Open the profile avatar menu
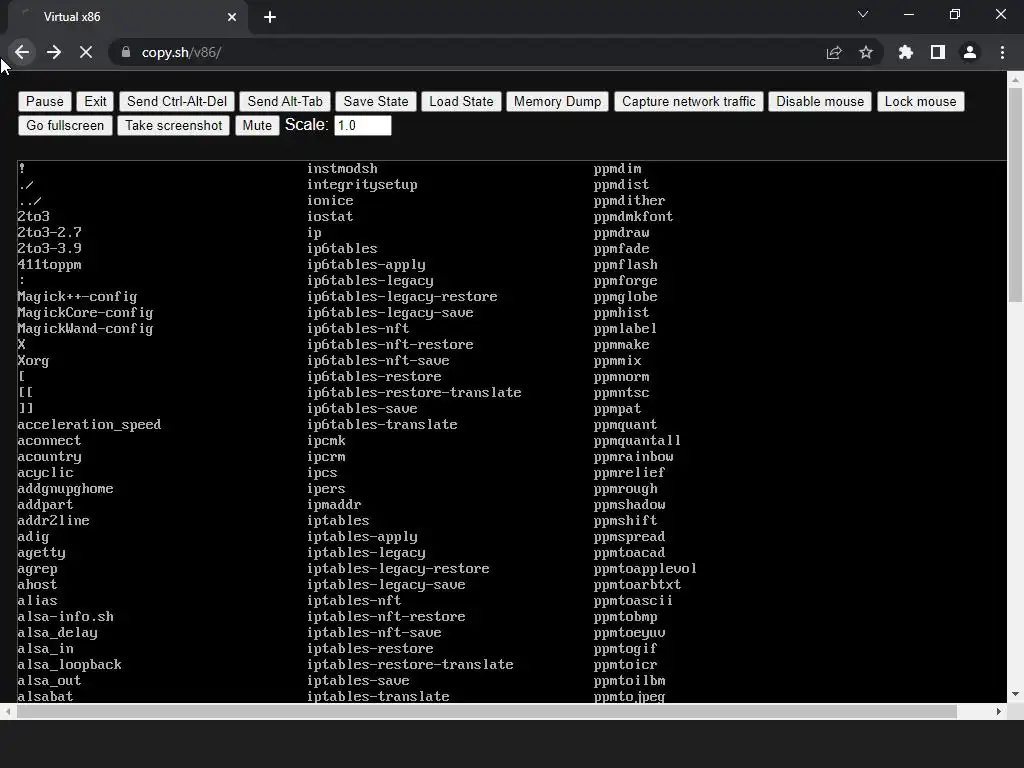 [970, 52]
